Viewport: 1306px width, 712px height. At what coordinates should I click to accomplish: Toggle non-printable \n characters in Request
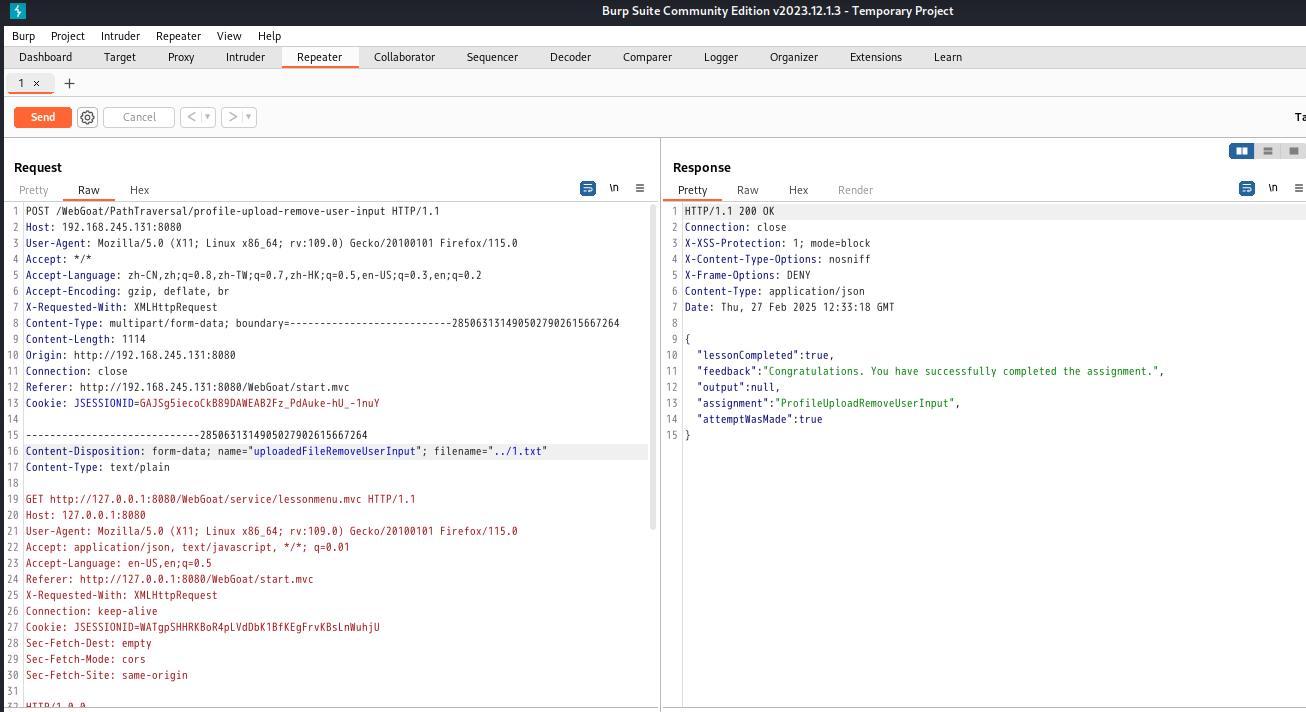tap(614, 188)
